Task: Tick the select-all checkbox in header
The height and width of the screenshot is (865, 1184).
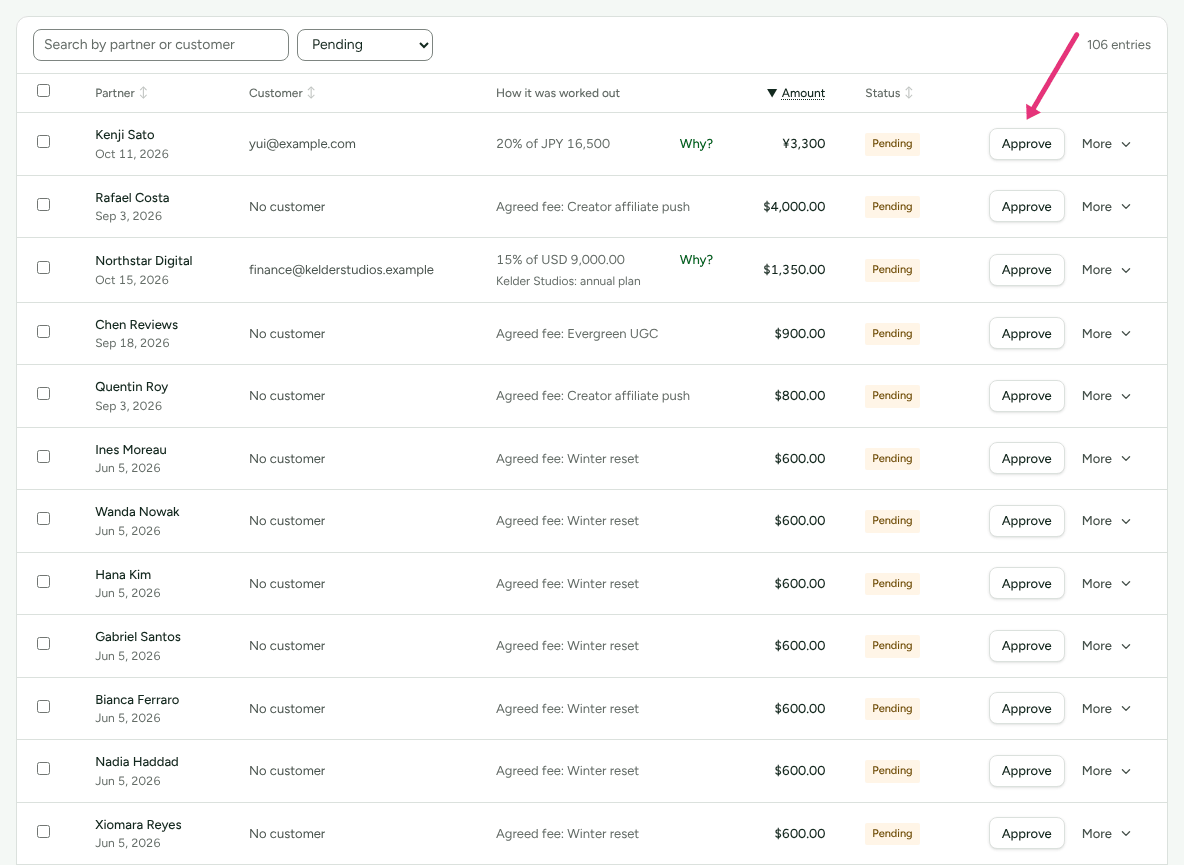Action: pyautogui.click(x=44, y=91)
